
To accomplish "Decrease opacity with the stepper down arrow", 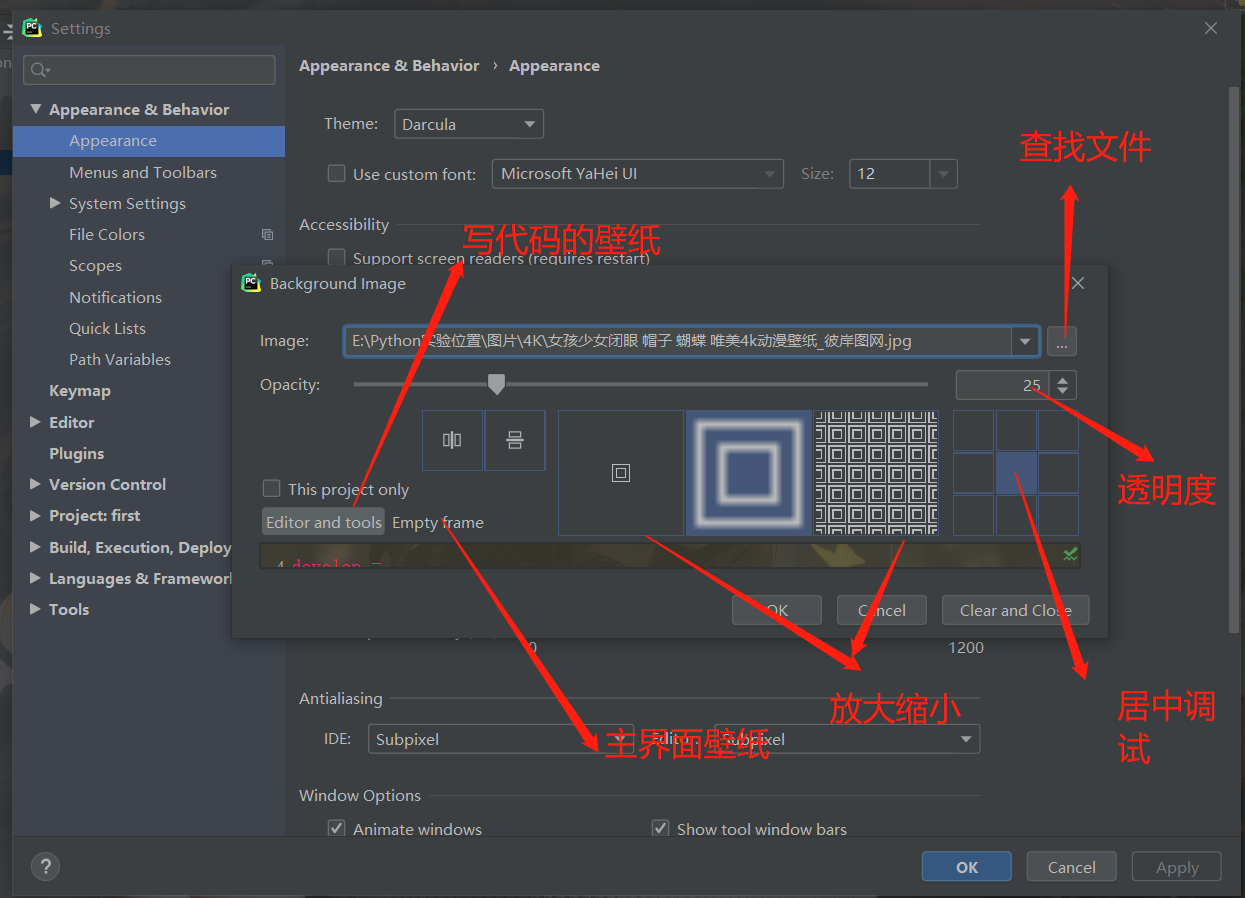I will 1065,391.
